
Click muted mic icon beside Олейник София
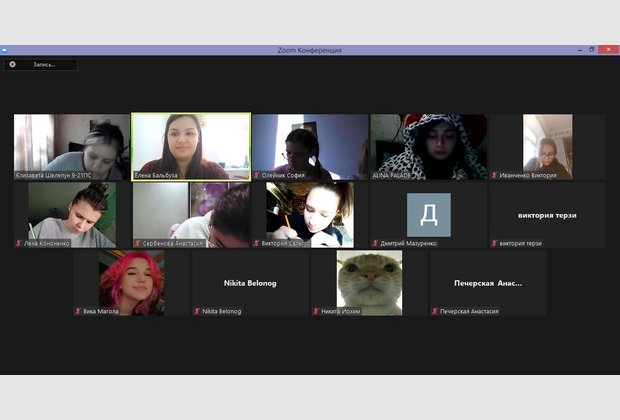[x=257, y=175]
